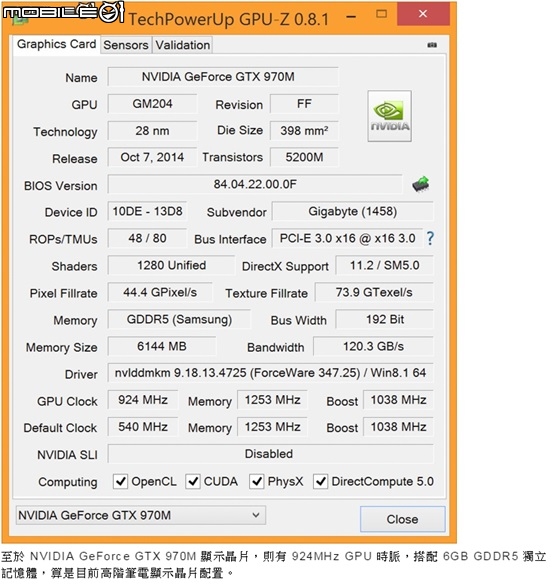
Task: Maximize the GPU-Z window
Action: 381,14
